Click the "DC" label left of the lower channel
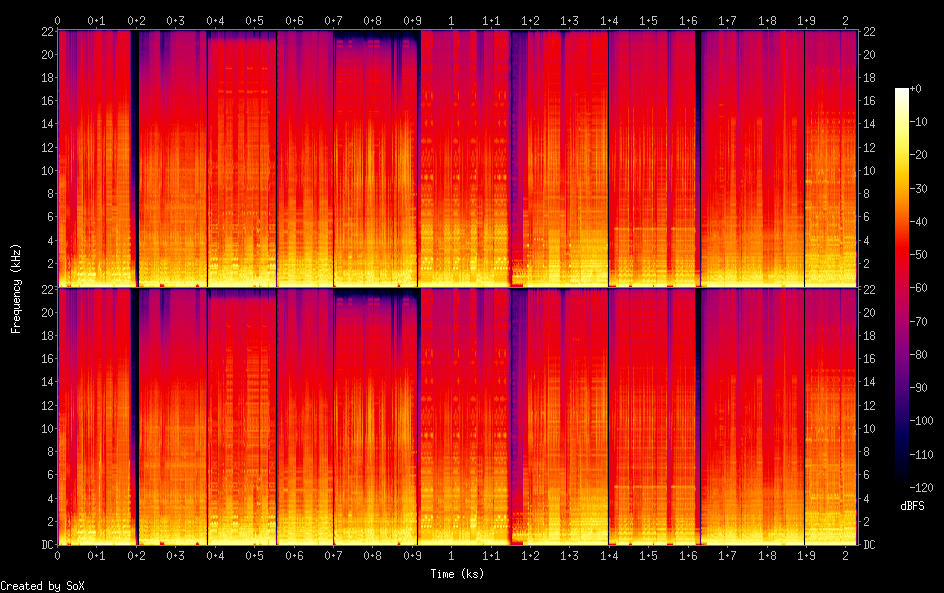 [48, 545]
